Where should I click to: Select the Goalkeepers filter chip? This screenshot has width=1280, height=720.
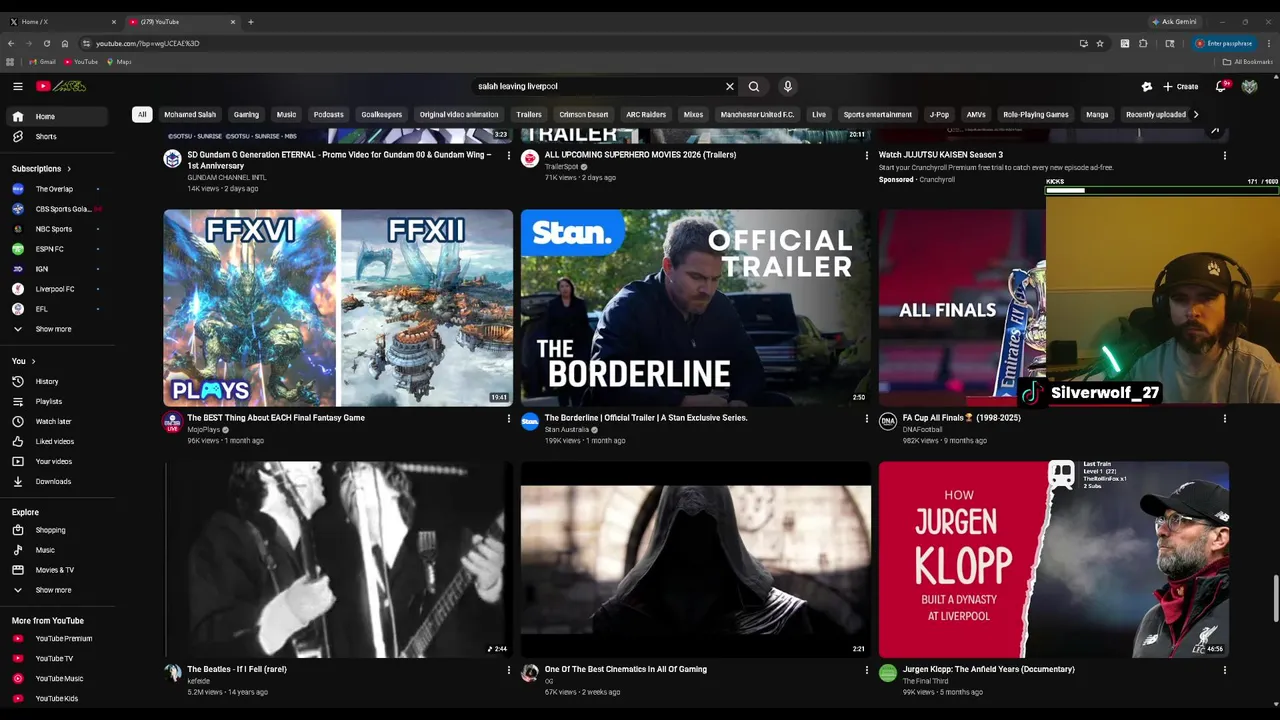click(x=382, y=115)
